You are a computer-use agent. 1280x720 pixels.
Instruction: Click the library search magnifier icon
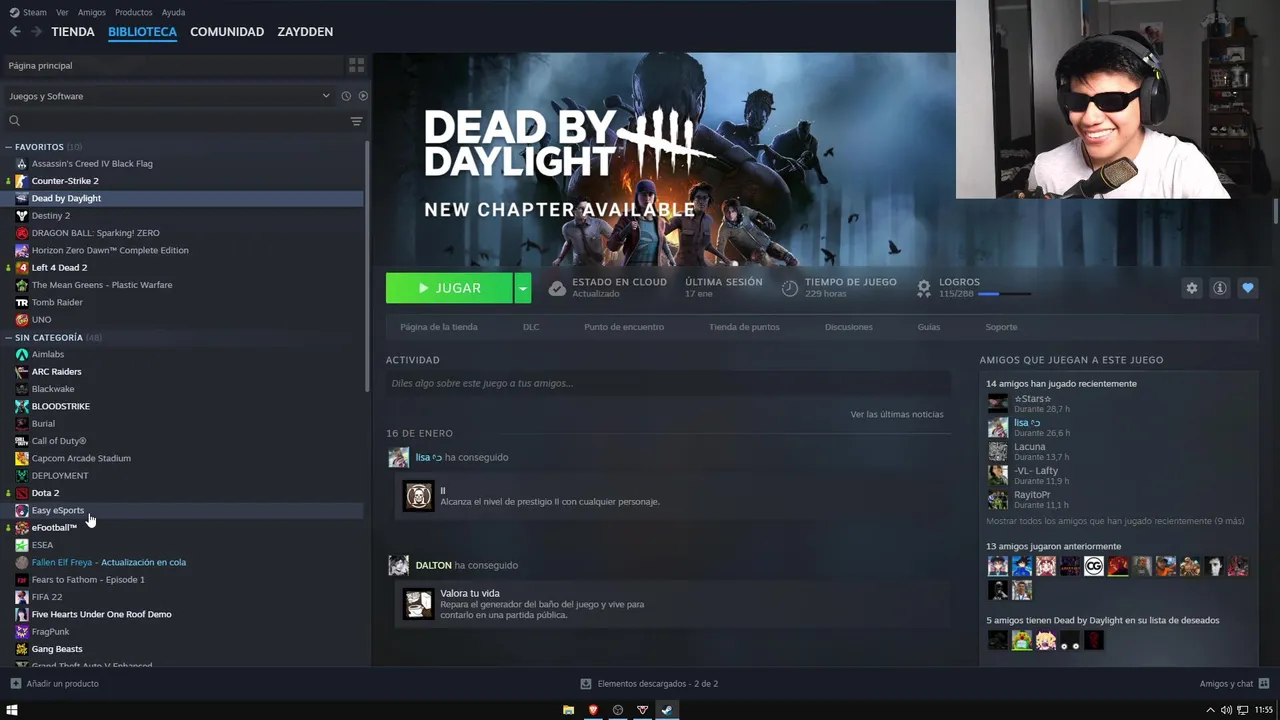click(x=14, y=121)
